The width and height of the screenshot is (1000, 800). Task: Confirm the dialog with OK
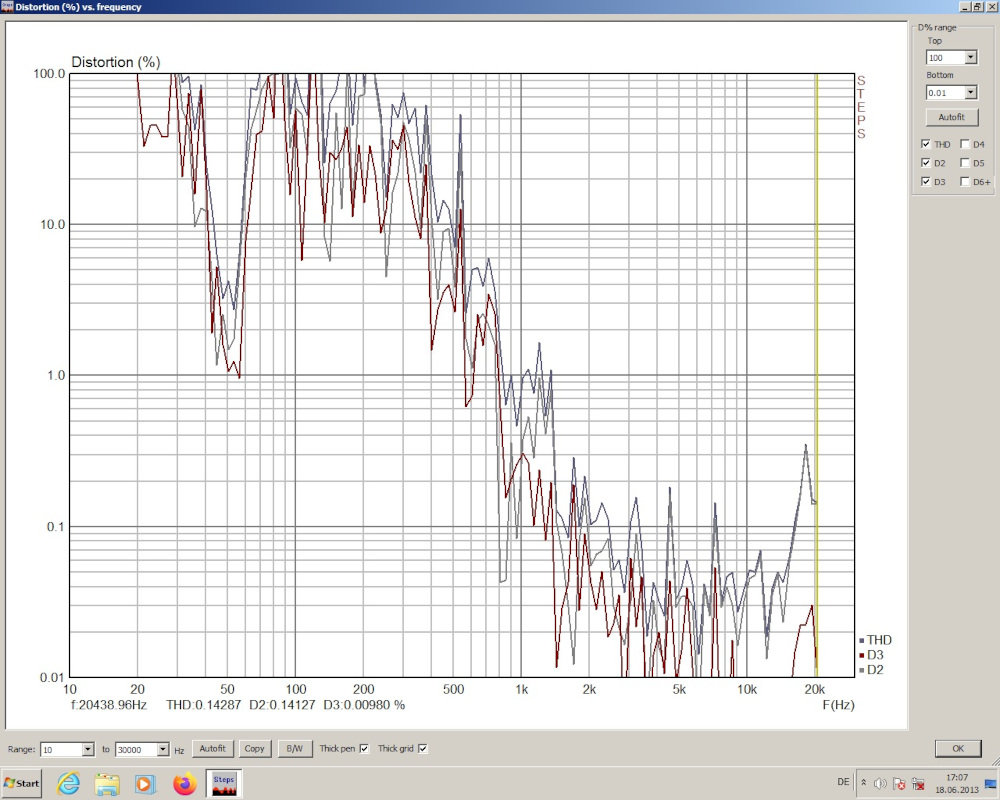click(957, 748)
